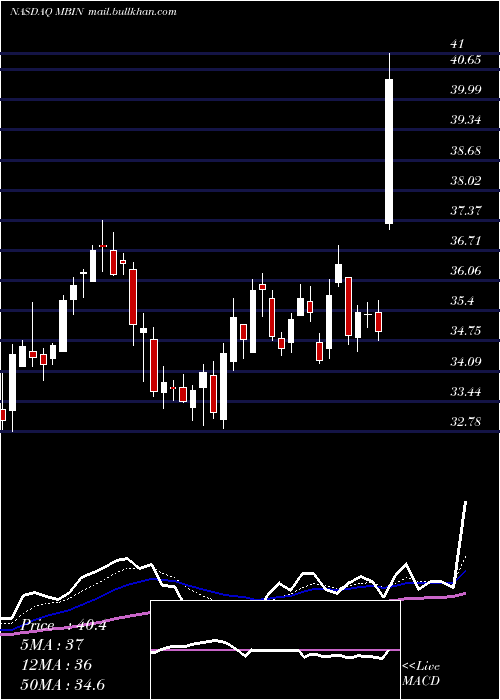The width and height of the screenshot is (500, 700).
Task: Click the price label 35.4
Action: (463, 301)
